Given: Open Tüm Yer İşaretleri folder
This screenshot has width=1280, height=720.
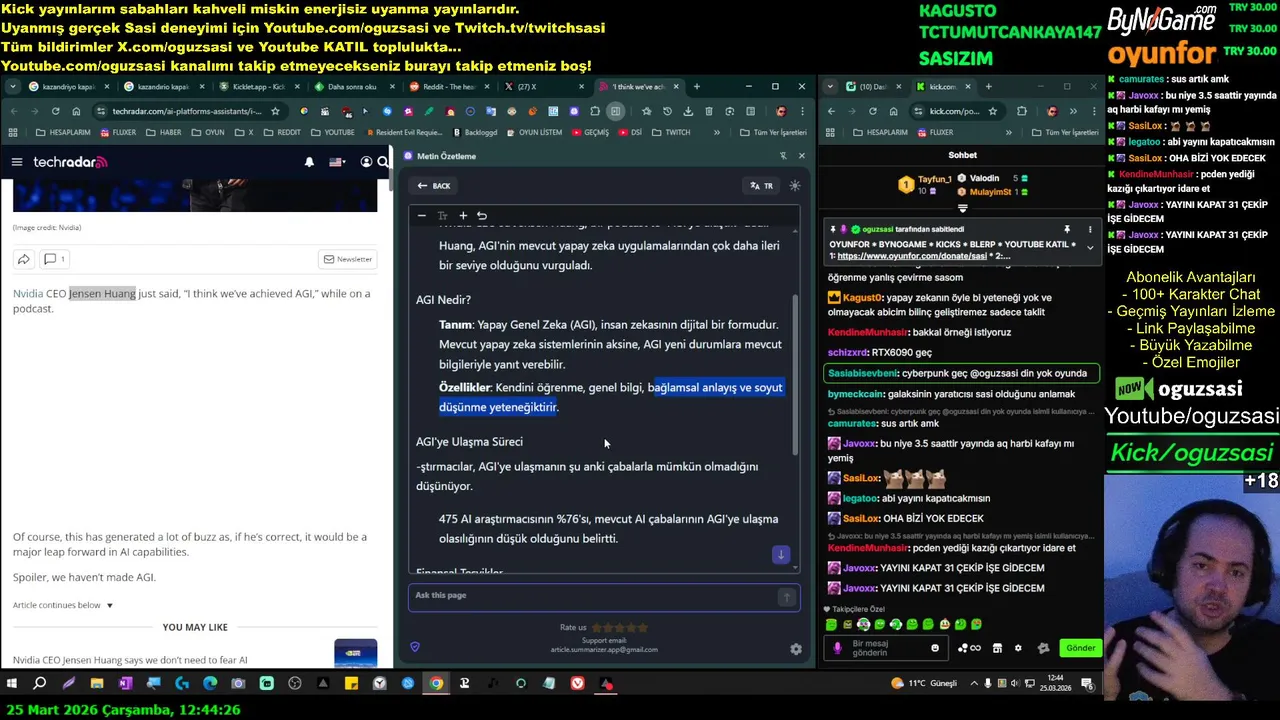Looking at the screenshot, I should [x=772, y=132].
